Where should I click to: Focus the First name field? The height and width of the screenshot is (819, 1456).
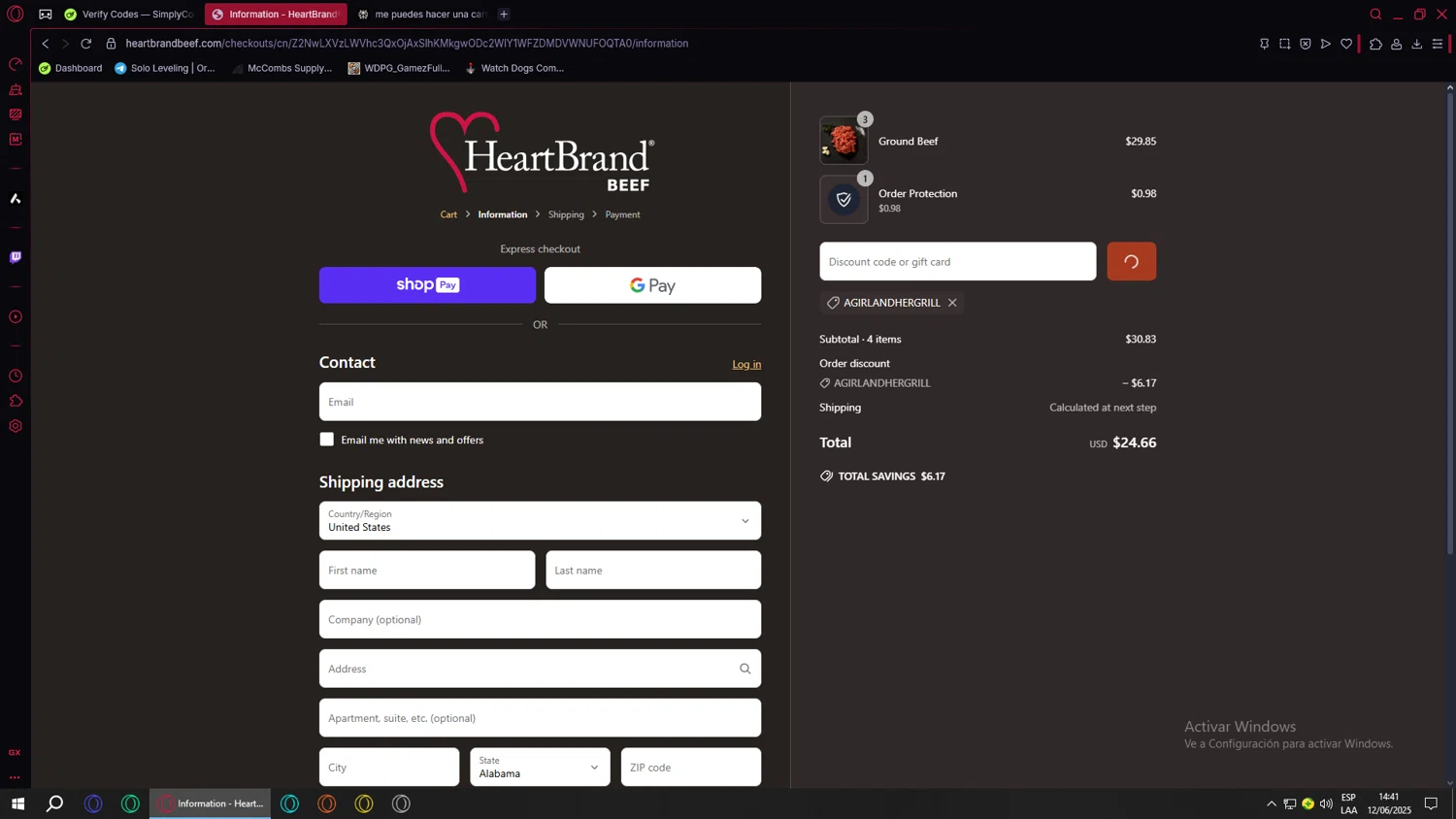[427, 570]
